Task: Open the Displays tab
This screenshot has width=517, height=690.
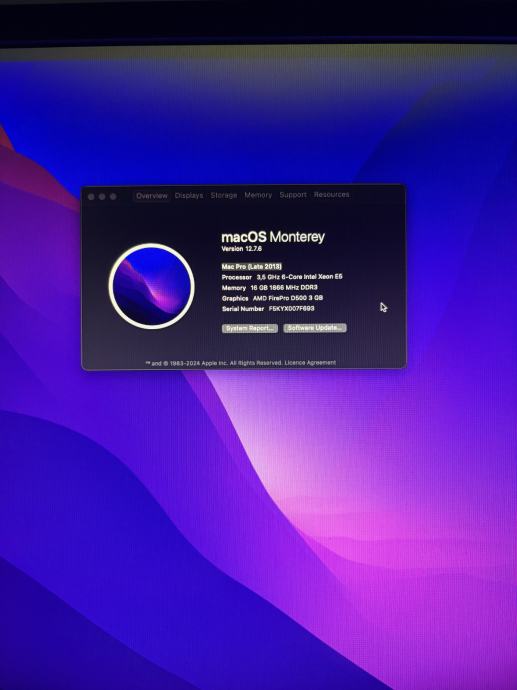Action: tap(189, 195)
